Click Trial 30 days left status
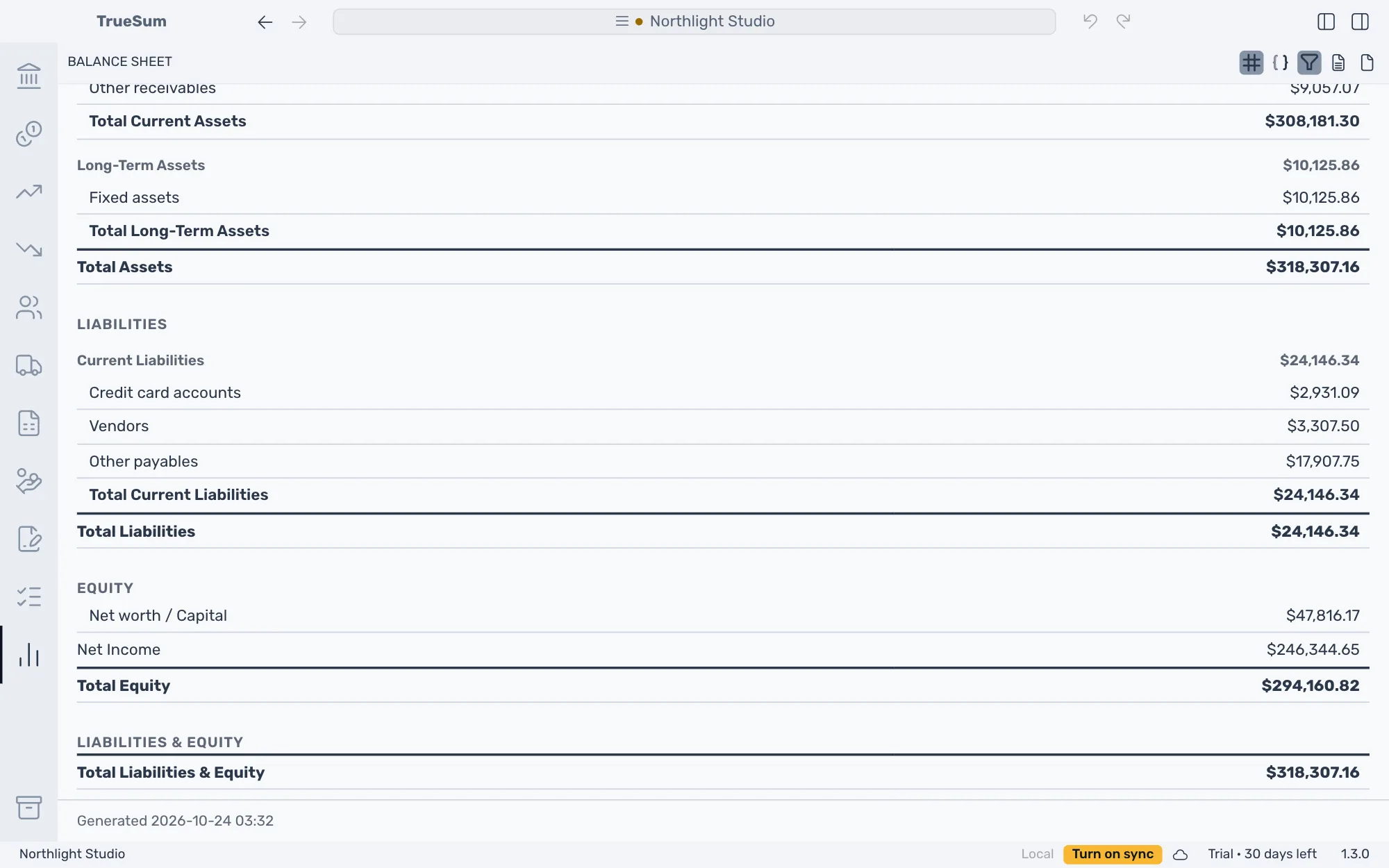 (x=1262, y=854)
